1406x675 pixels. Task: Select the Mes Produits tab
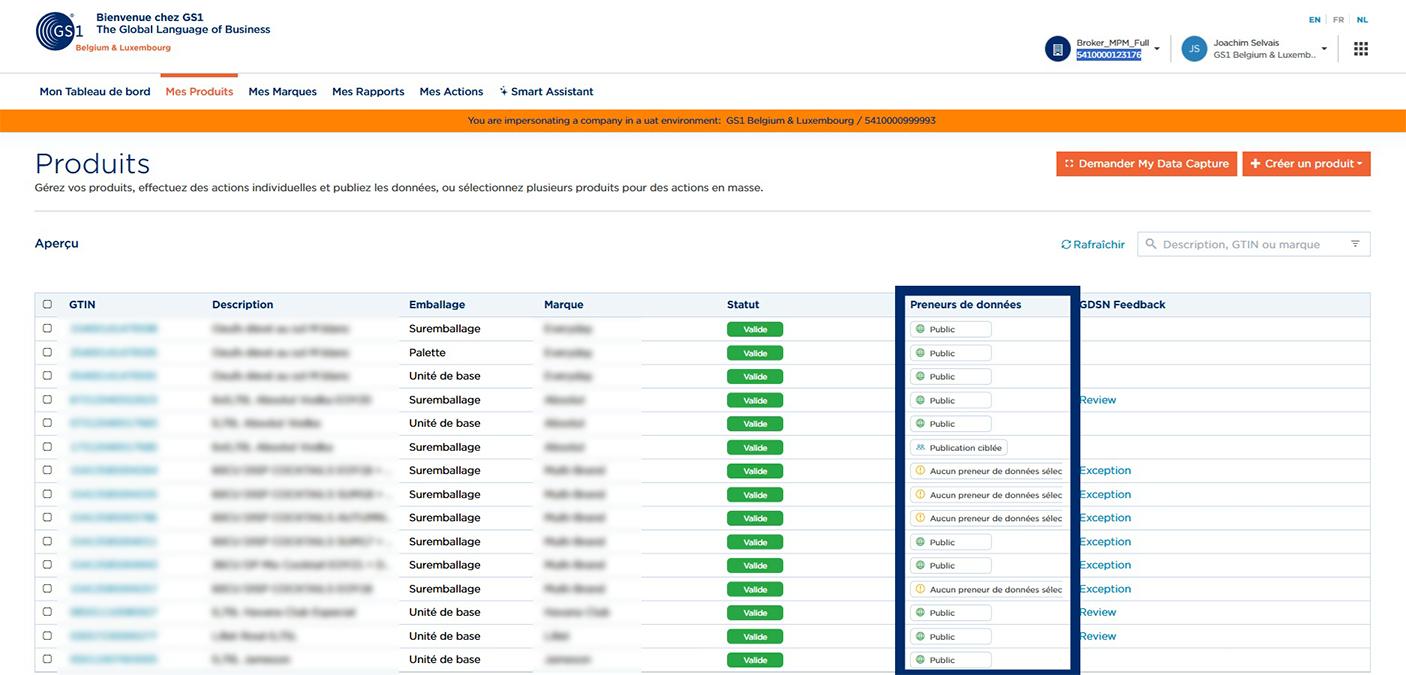coord(199,92)
